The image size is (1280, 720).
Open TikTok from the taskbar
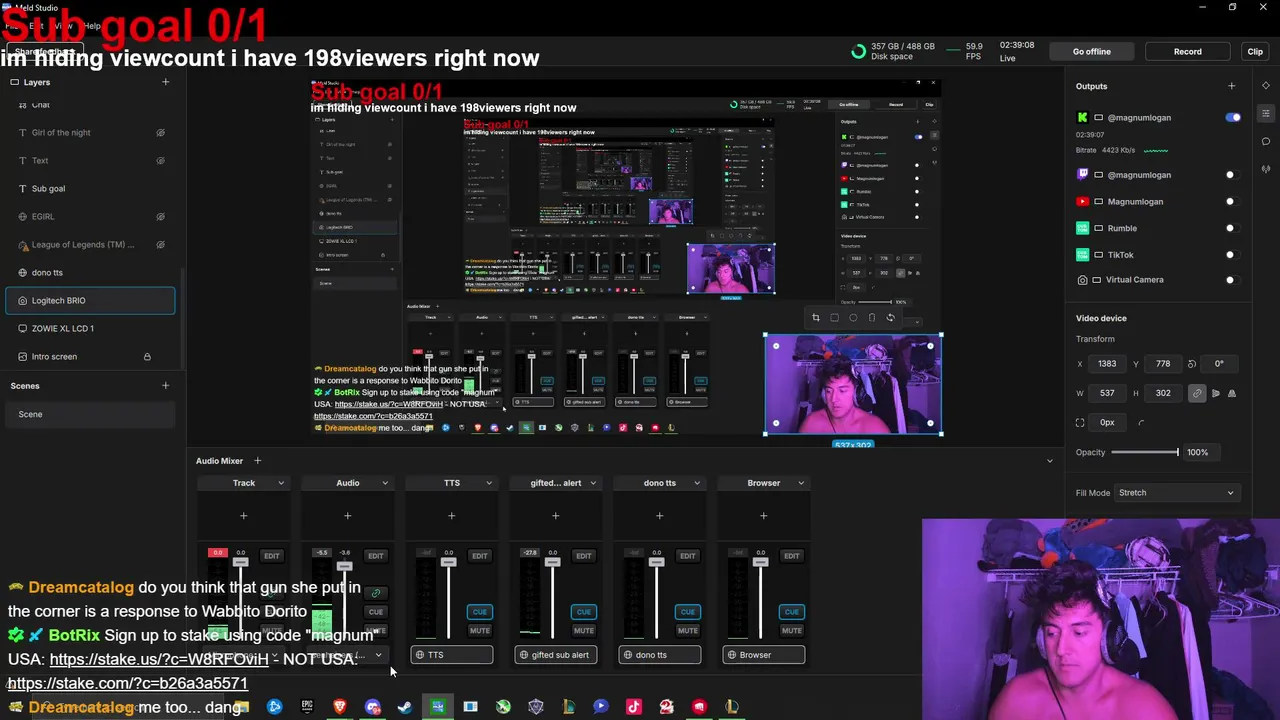[634, 707]
